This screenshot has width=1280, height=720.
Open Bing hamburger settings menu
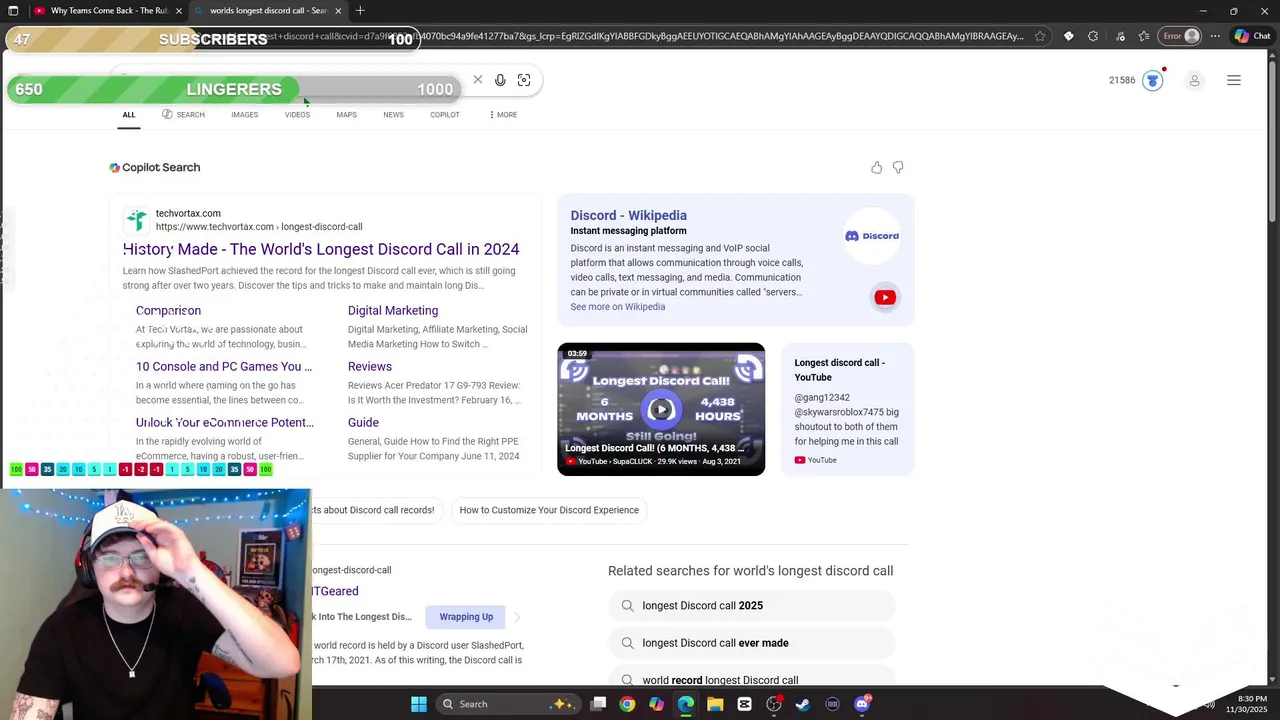1234,80
